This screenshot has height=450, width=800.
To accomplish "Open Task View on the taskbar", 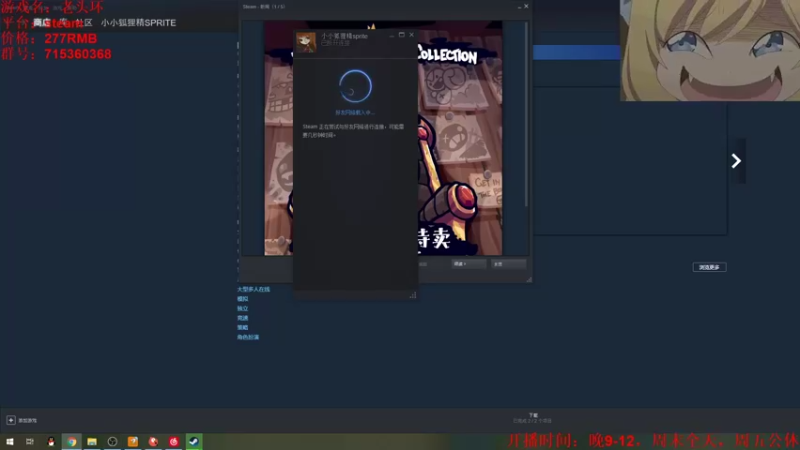I will [x=30, y=442].
